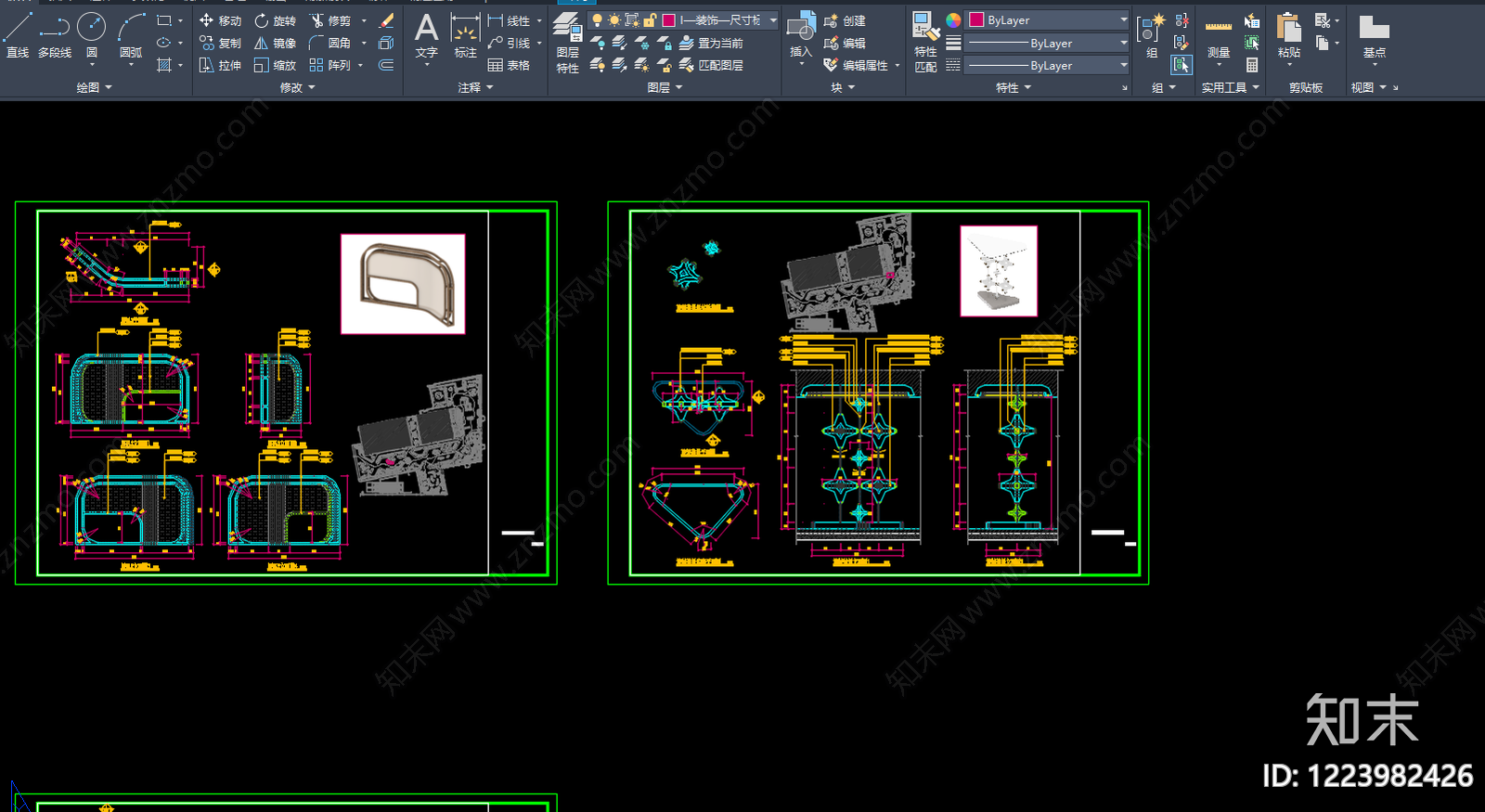Click 置为当前 (Make current) layer button

point(711,43)
